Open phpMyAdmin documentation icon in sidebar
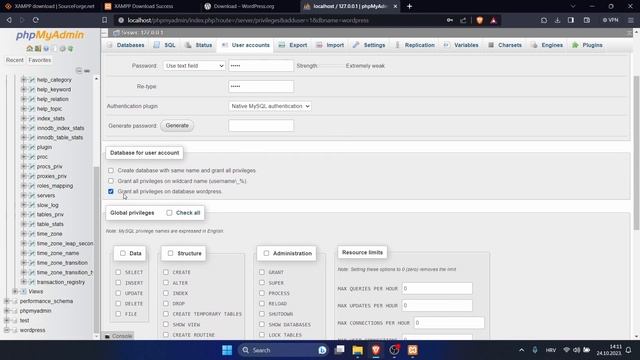Image resolution: width=640 pixels, height=360 pixels. click(x=46, y=49)
